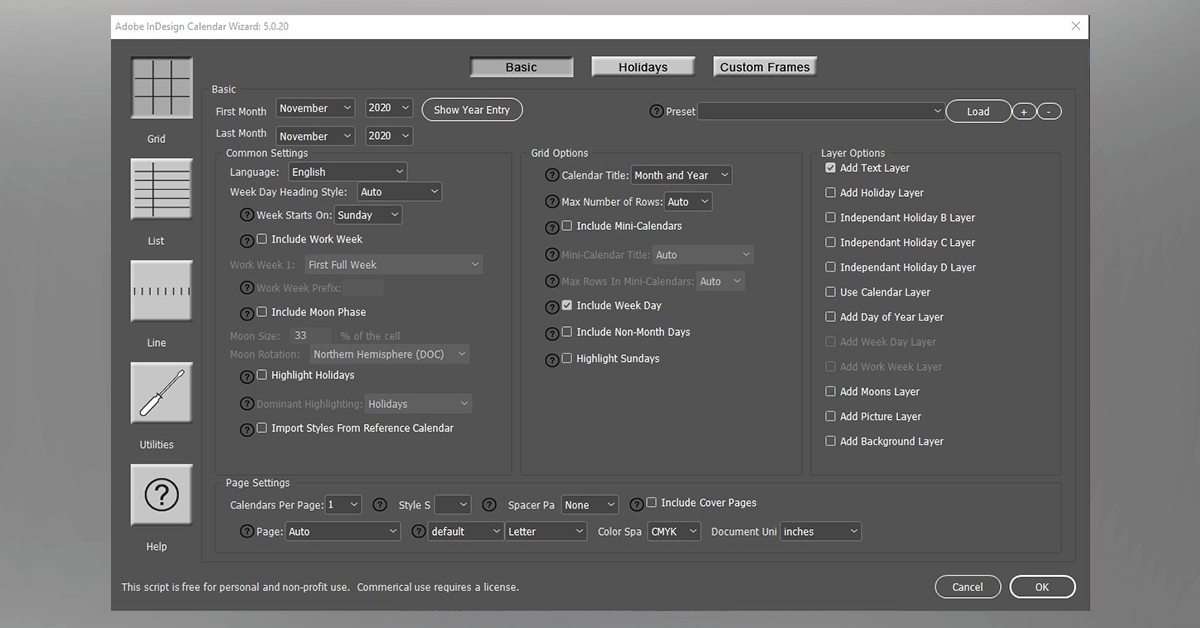Enable the Add Holiday Layer checkbox
This screenshot has width=1200, height=628.
[830, 193]
